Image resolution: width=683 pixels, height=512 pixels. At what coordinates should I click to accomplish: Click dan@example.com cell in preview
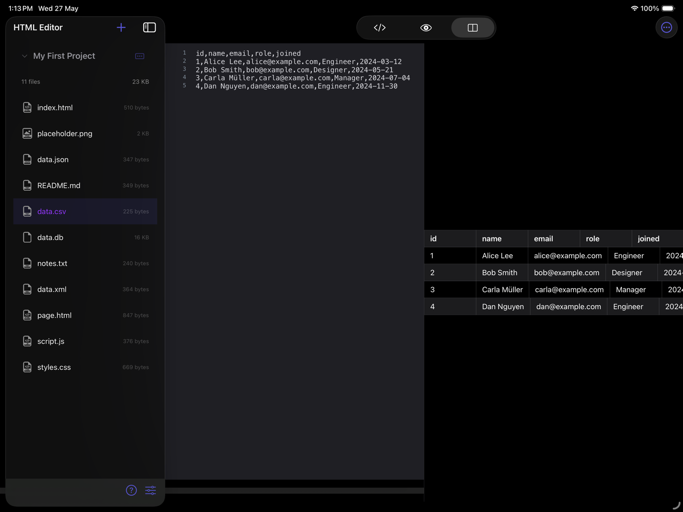[568, 307]
